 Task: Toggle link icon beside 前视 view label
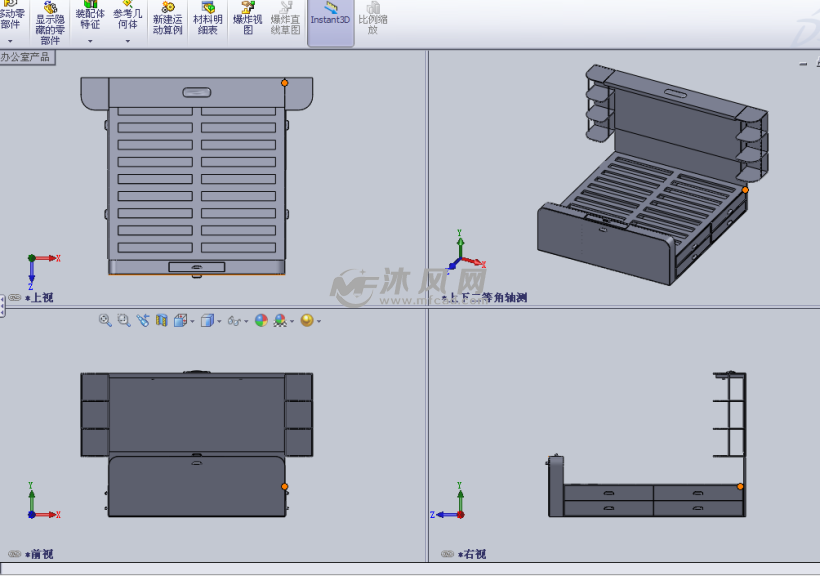pyautogui.click(x=14, y=554)
